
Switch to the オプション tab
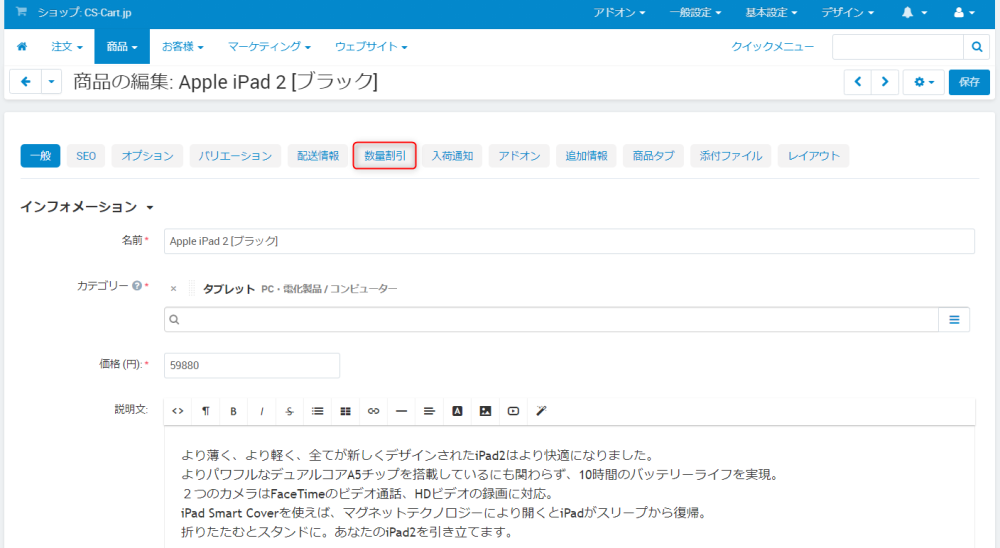point(147,156)
